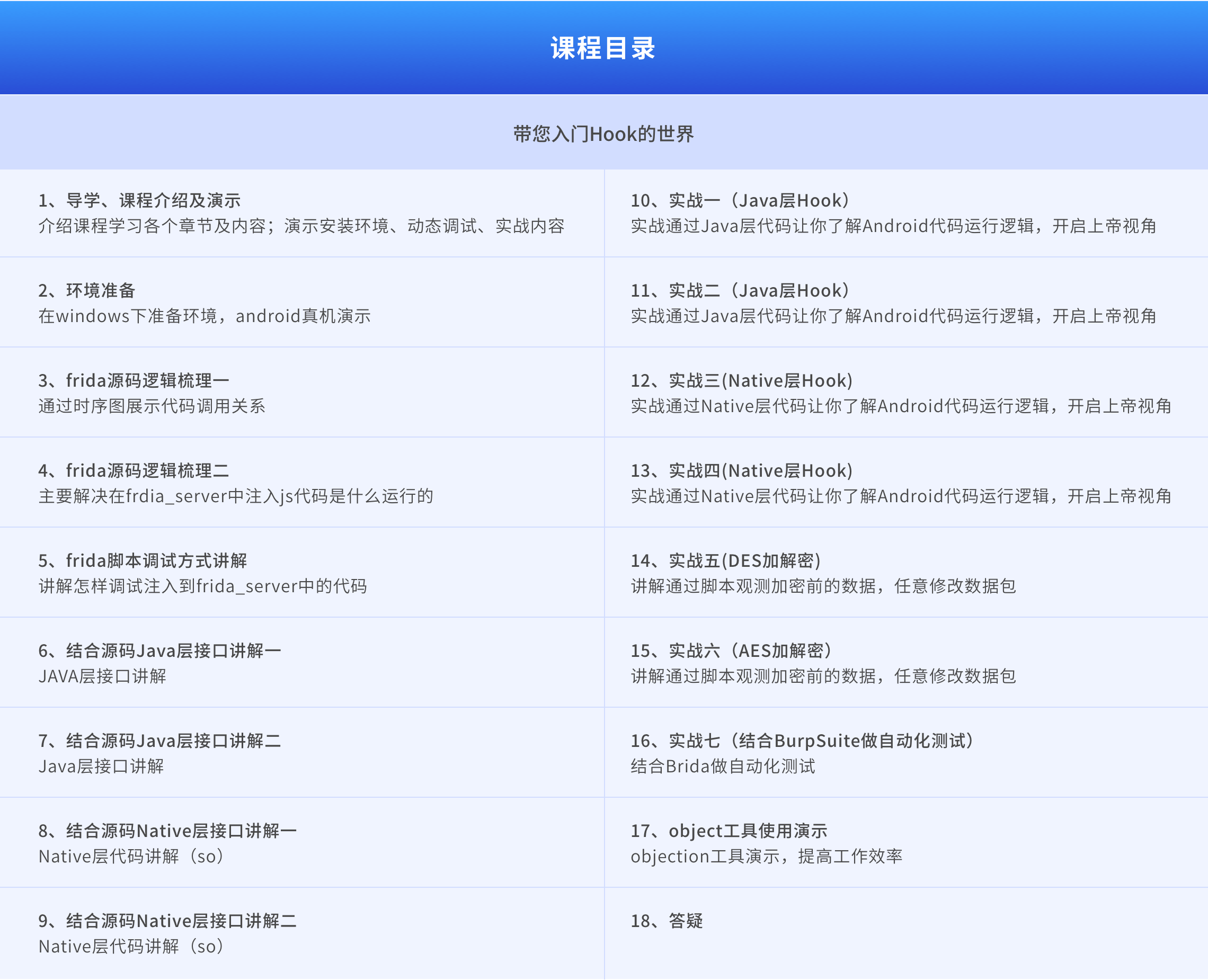Select lesson 12 实战三 Native层Hook
1208x980 pixels.
pos(741,380)
